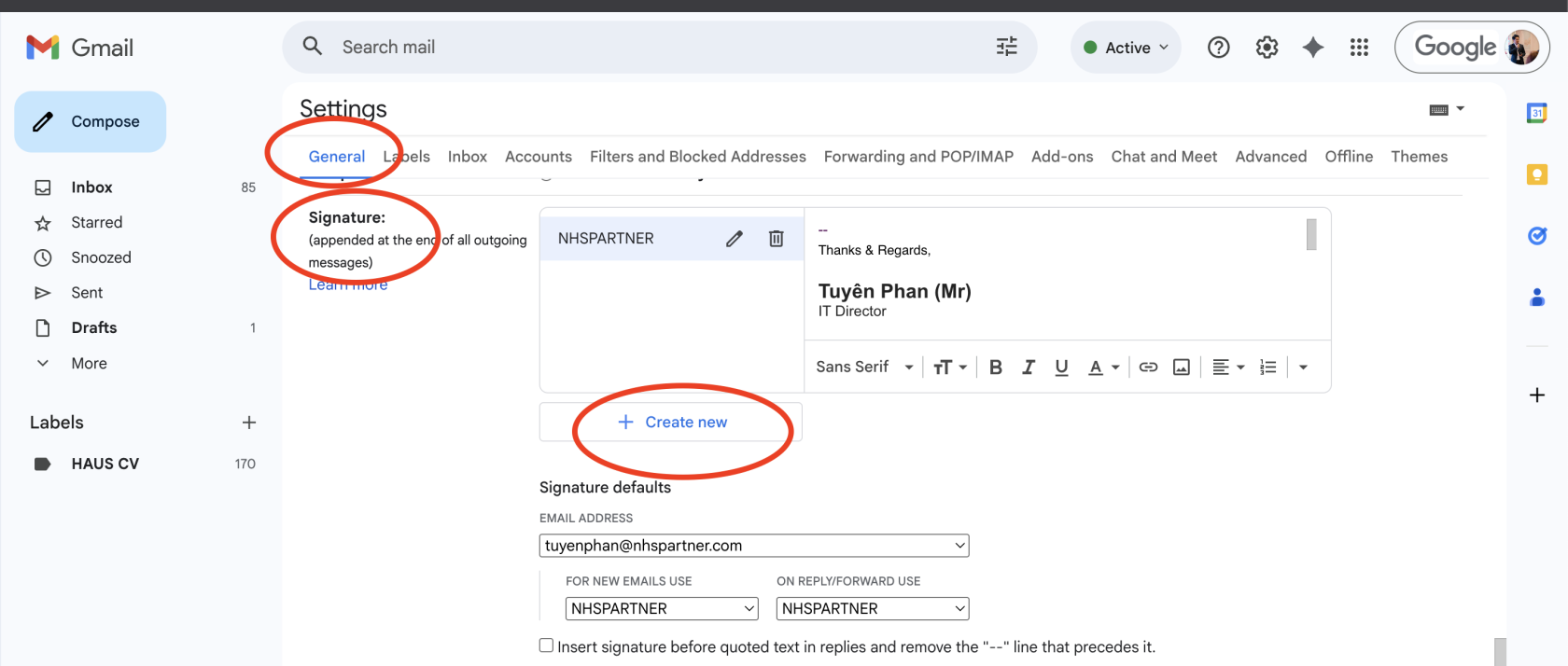Open the Filters and Blocked Addresses tab
Viewport: 1568px width, 666px height.
697,157
